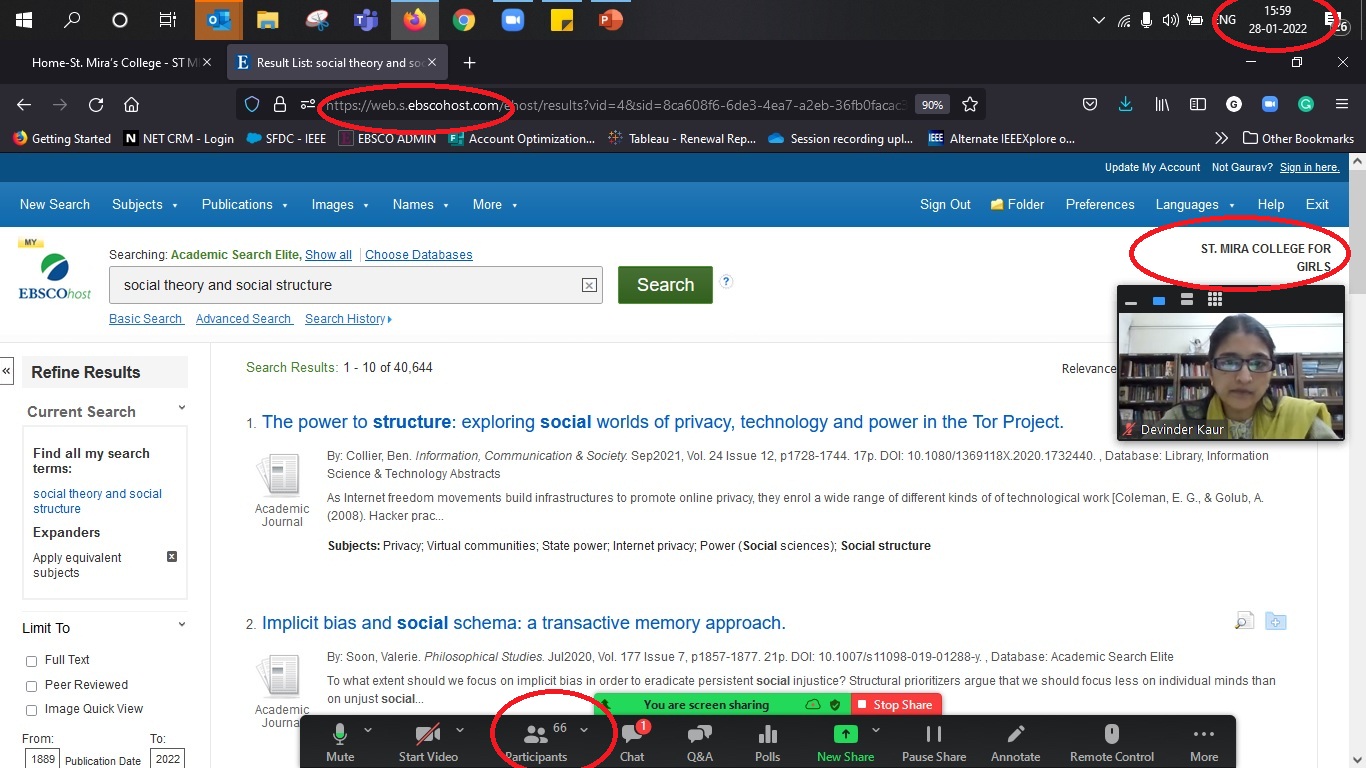The height and width of the screenshot is (768, 1366).
Task: Add the second article to the folder
Action: [x=1276, y=621]
